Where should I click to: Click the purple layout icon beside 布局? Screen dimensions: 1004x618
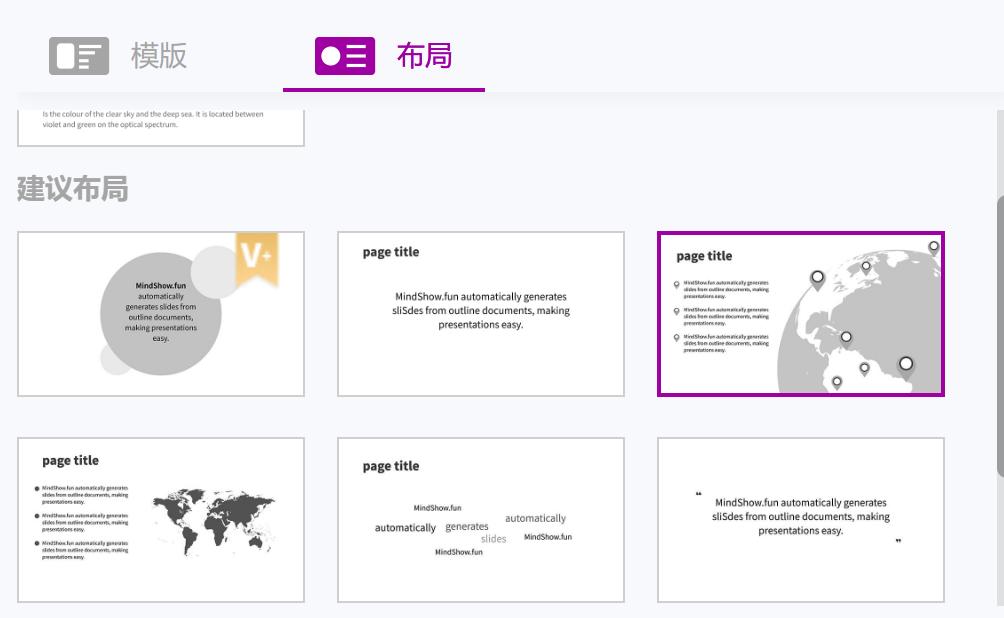pyautogui.click(x=345, y=55)
